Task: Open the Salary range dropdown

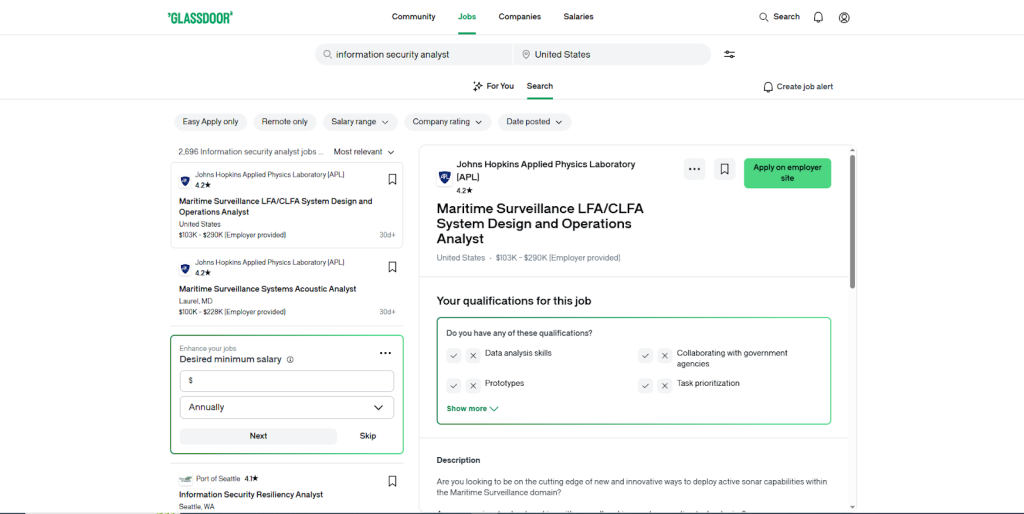Action: pyautogui.click(x=360, y=121)
